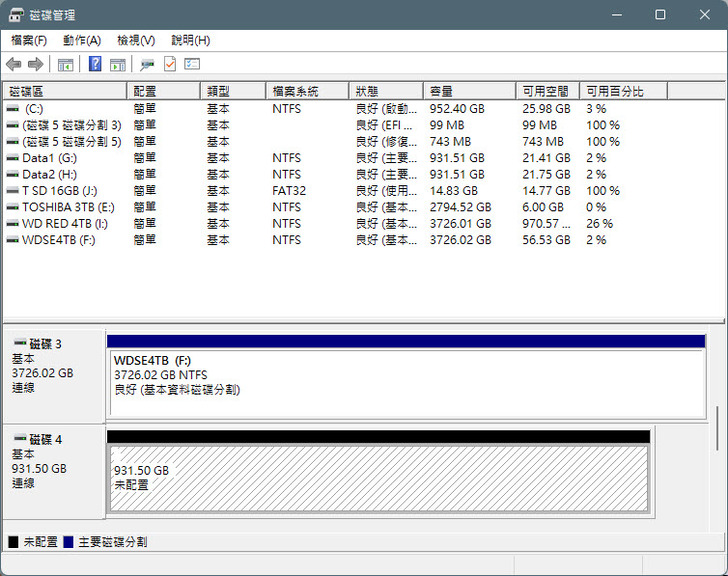Toggle the show/hide action pane icon
Image resolution: width=728 pixels, height=576 pixels.
(x=117, y=65)
